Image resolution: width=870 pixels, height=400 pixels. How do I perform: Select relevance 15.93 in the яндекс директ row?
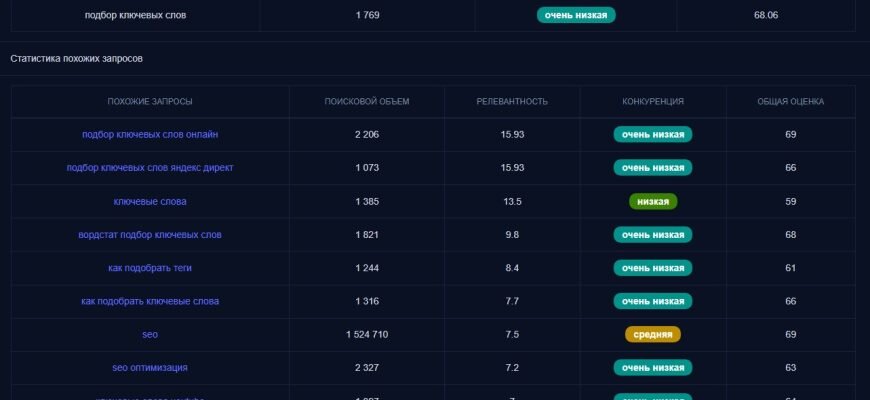point(512,168)
